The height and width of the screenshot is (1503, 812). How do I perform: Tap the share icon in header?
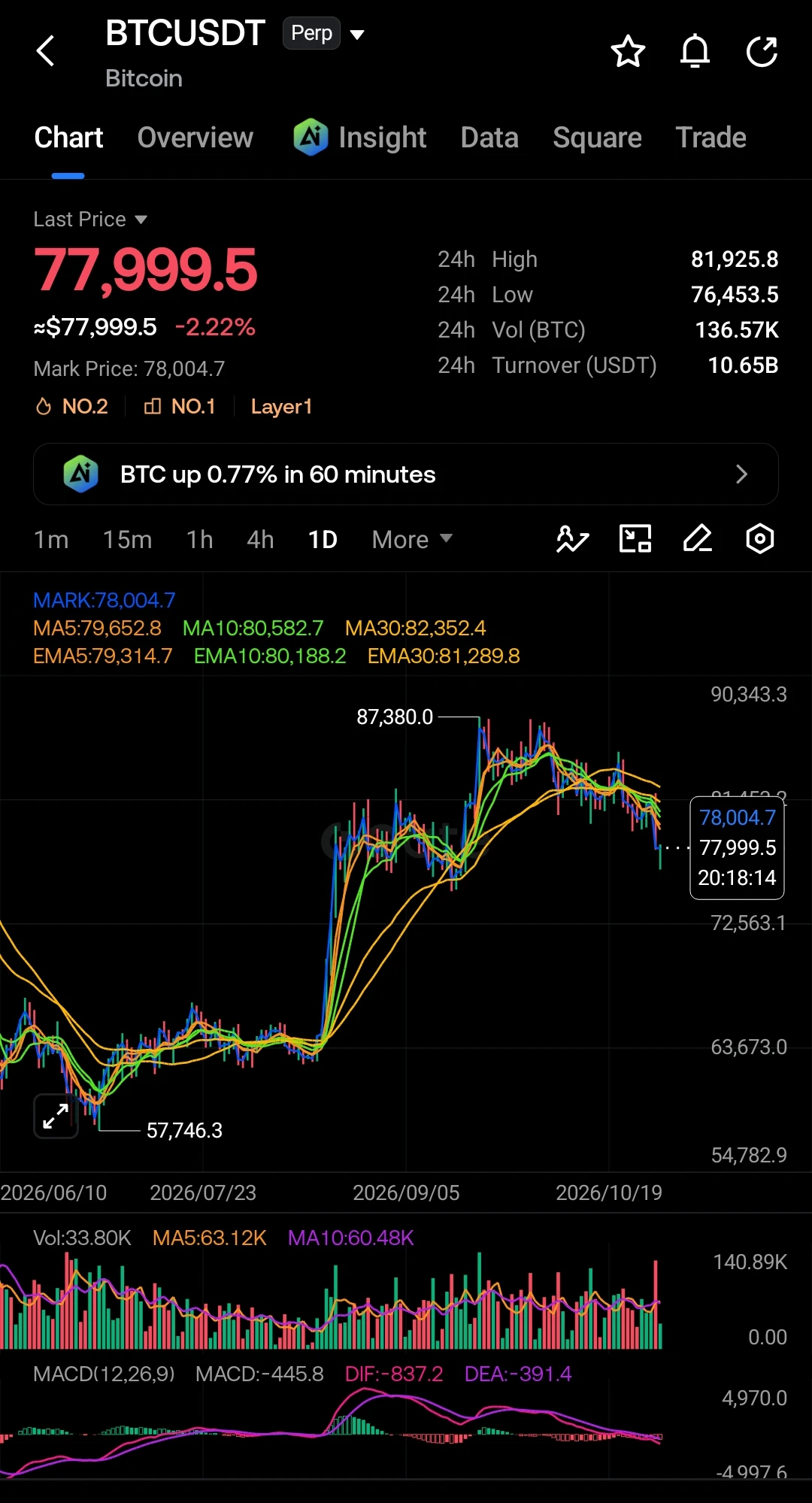click(x=762, y=51)
